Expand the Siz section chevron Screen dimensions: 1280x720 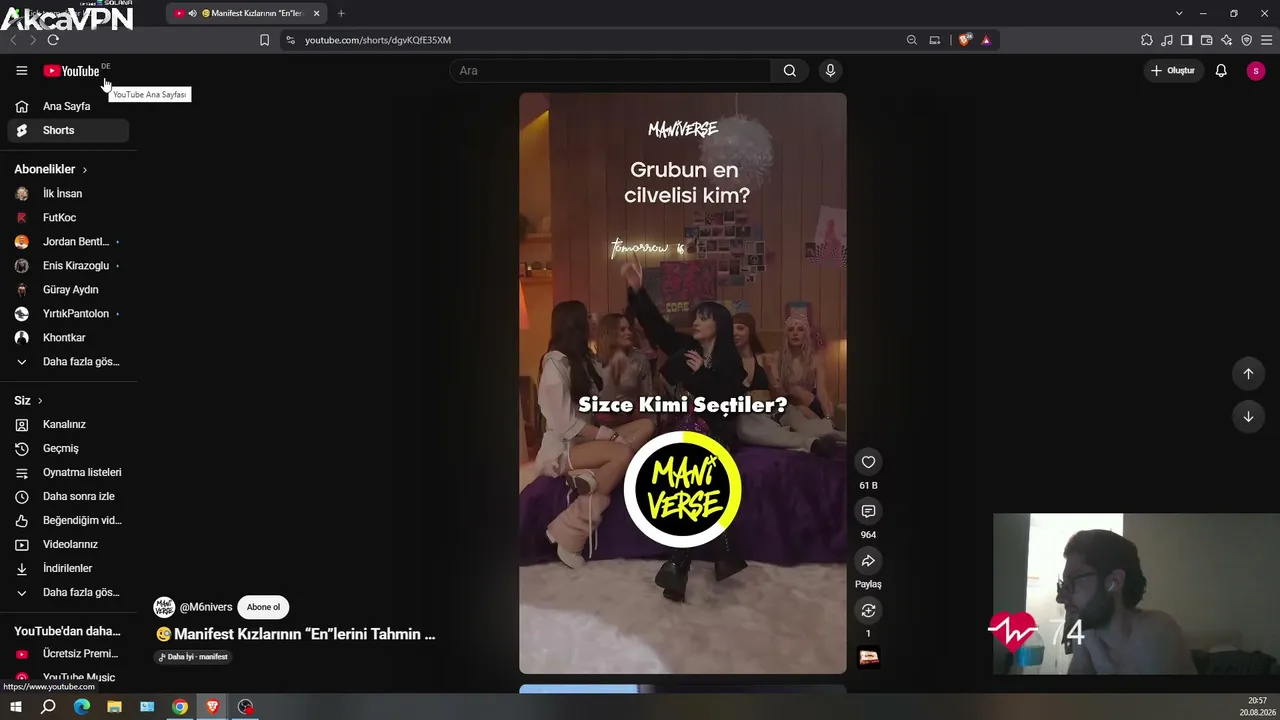40,401
